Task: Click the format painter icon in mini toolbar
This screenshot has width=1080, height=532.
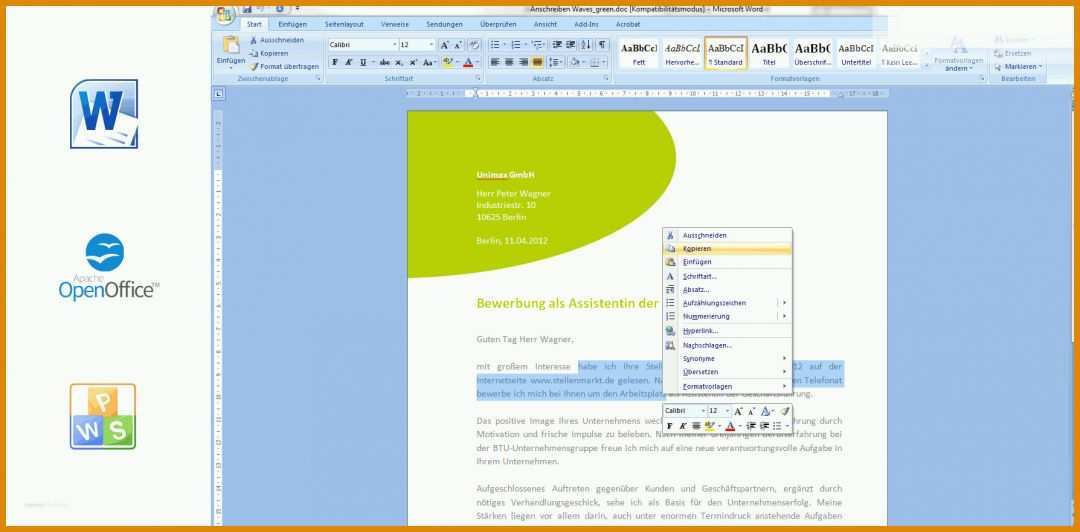Action: coord(785,411)
